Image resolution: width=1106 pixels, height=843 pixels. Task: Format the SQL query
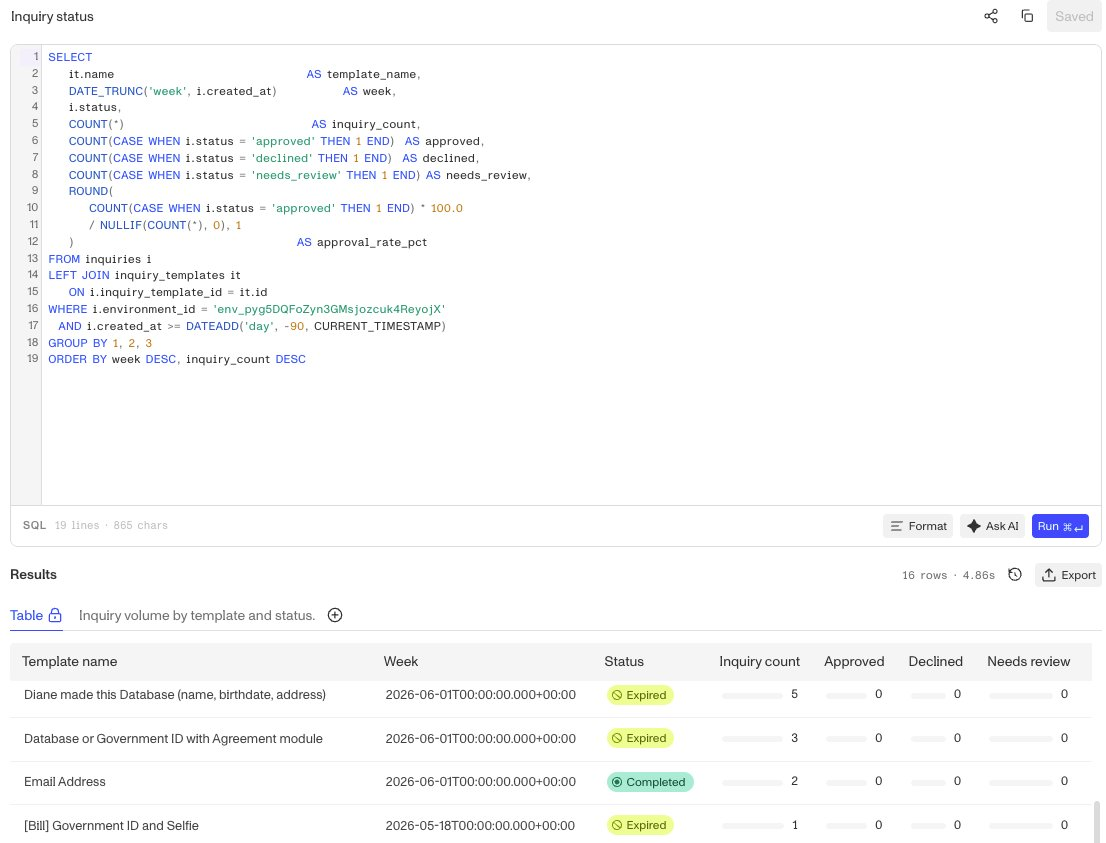tap(918, 526)
